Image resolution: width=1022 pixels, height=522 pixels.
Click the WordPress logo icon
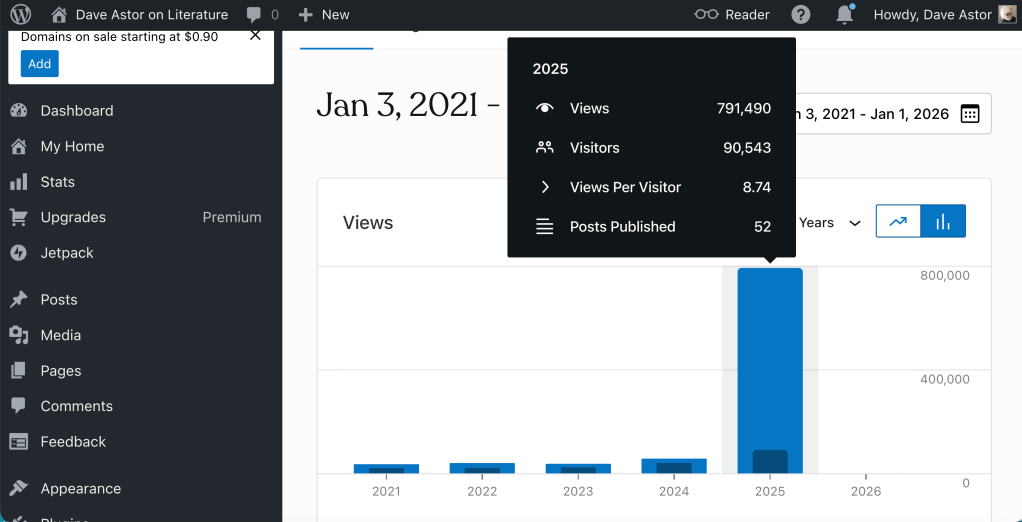[x=21, y=15]
